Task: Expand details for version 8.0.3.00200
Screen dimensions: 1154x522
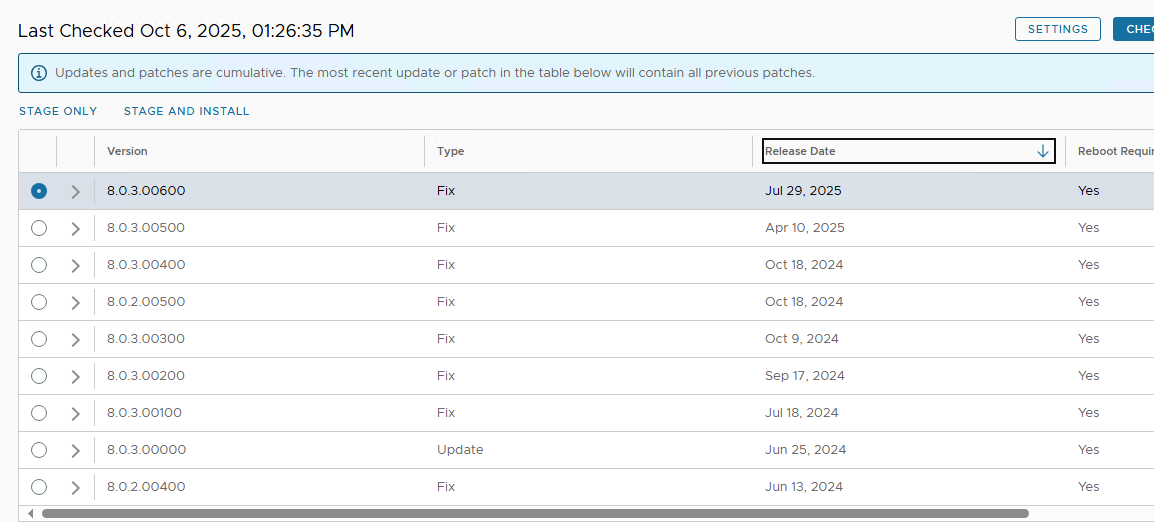Action: (x=75, y=376)
